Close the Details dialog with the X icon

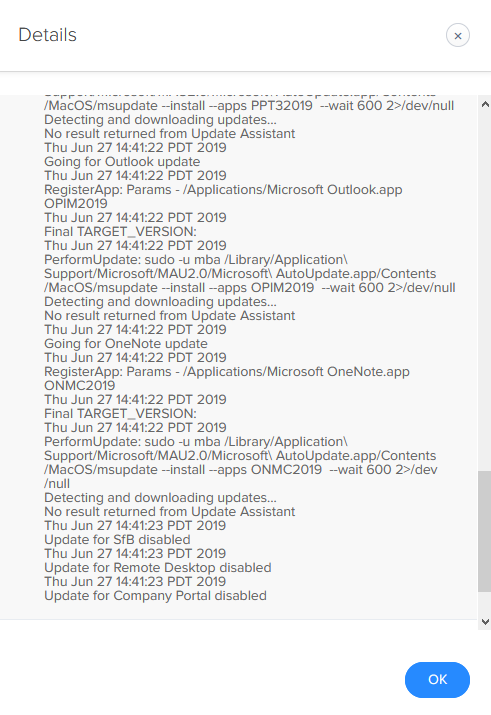click(x=458, y=35)
